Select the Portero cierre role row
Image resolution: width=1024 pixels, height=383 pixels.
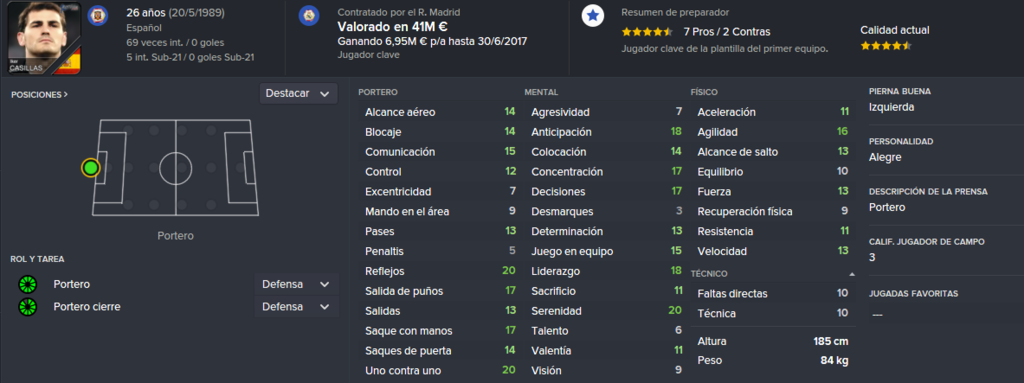[175, 307]
